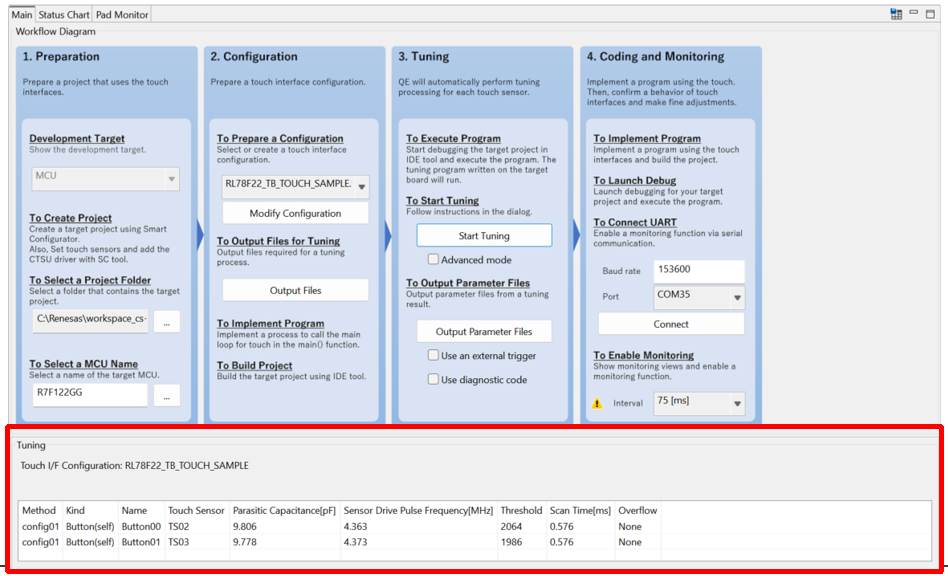This screenshot has height=576, width=948.
Task: Enable the Advanced mode checkbox
Action: pyautogui.click(x=432, y=260)
